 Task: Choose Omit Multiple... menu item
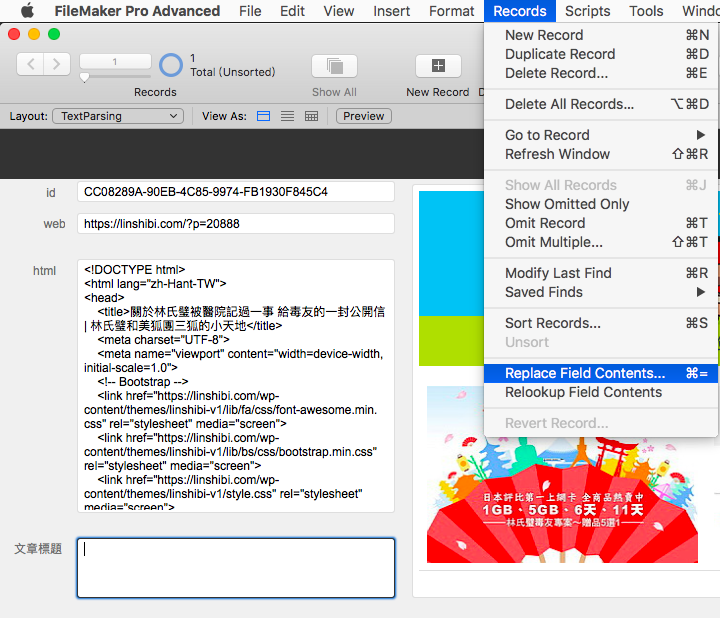[x=601, y=242]
